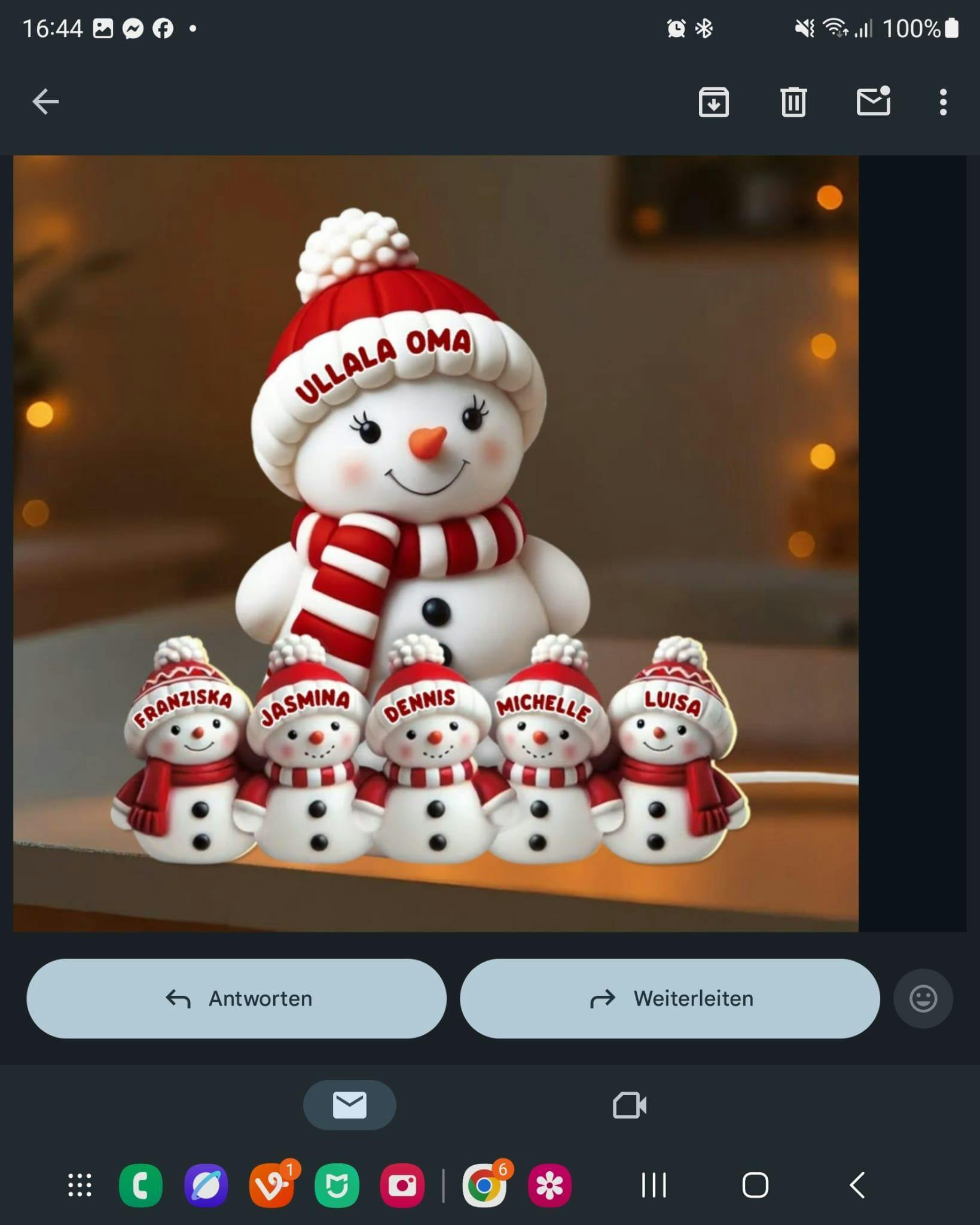Archive this email

(713, 102)
